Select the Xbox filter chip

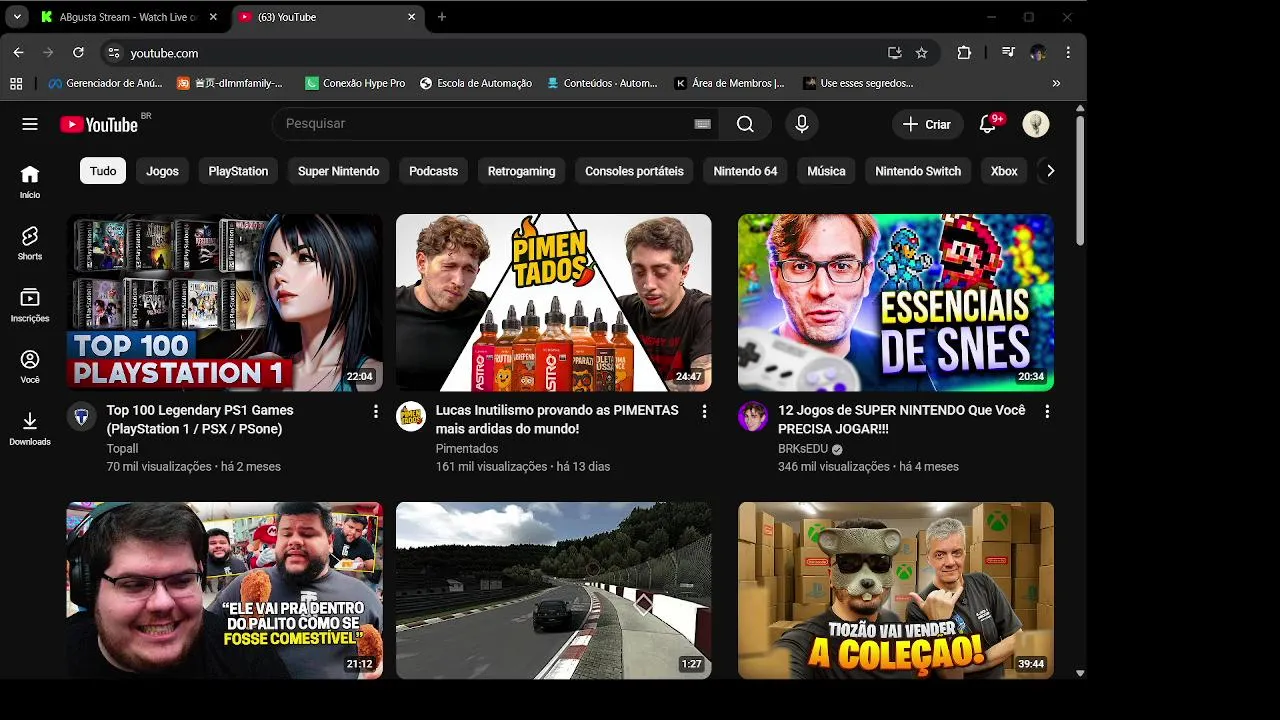point(1004,171)
